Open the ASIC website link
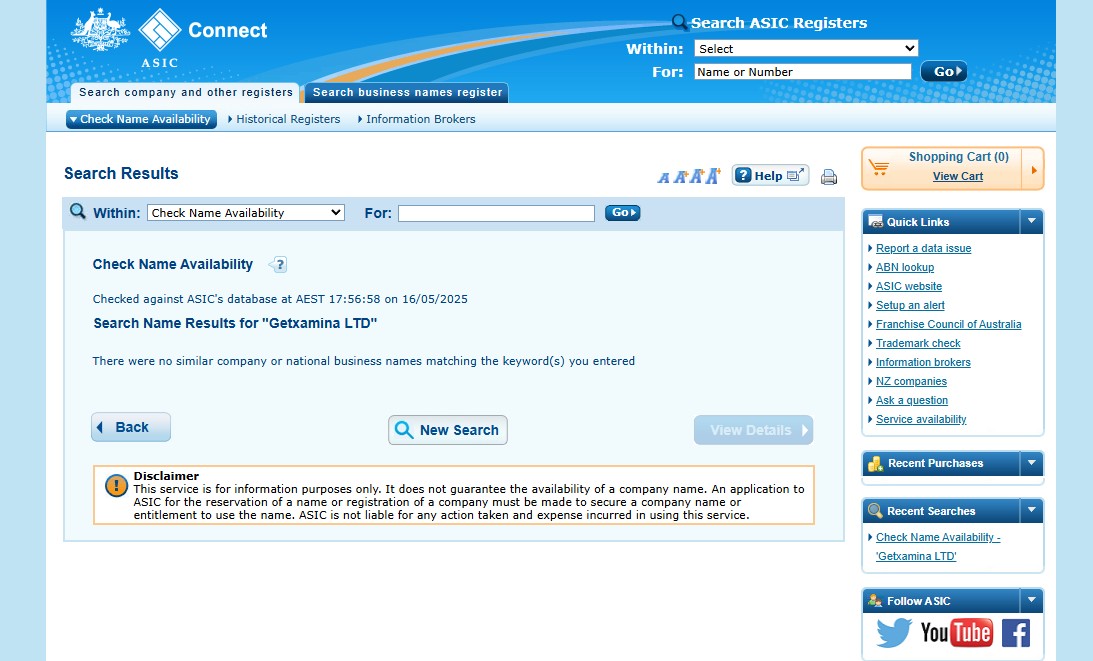Screen dimensions: 1093x661 coord(908,286)
